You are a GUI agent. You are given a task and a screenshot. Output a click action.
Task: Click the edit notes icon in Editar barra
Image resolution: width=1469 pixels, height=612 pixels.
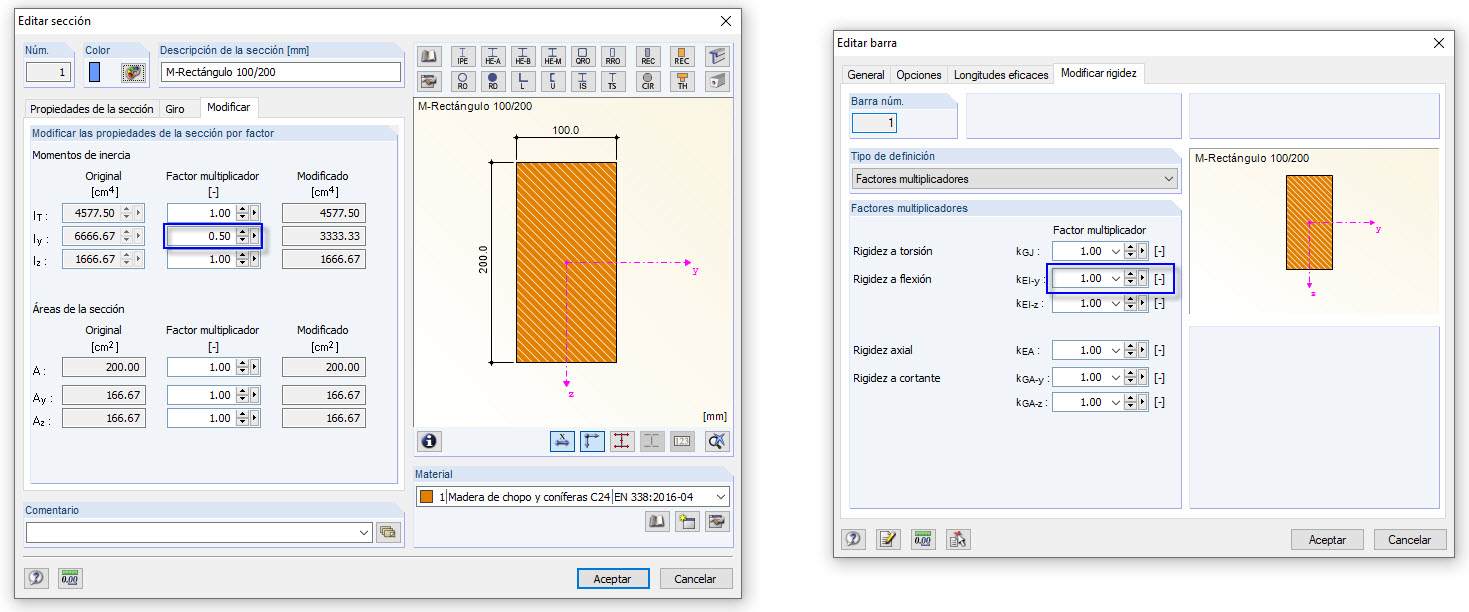888,539
